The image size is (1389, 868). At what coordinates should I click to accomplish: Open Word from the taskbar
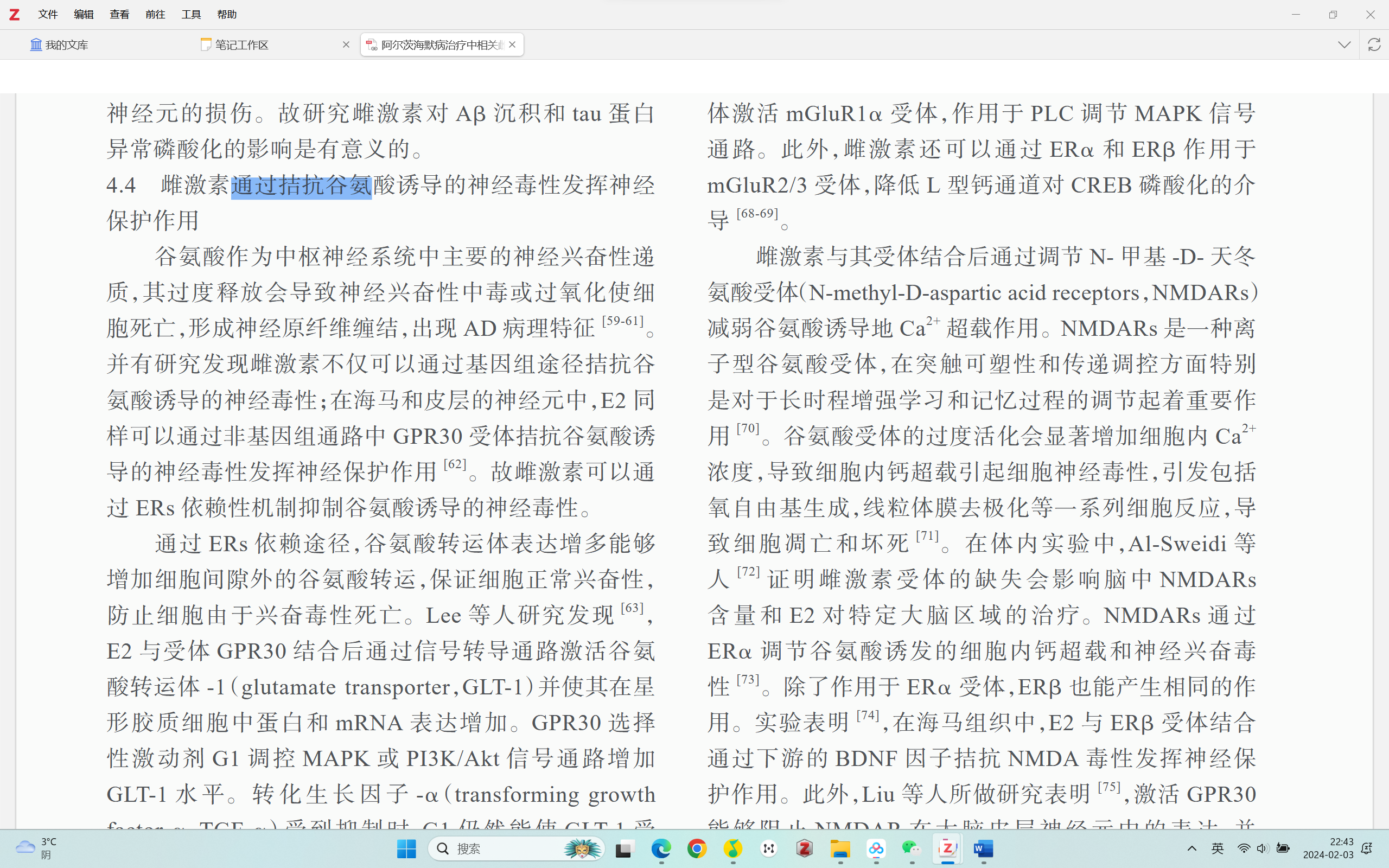[983, 848]
